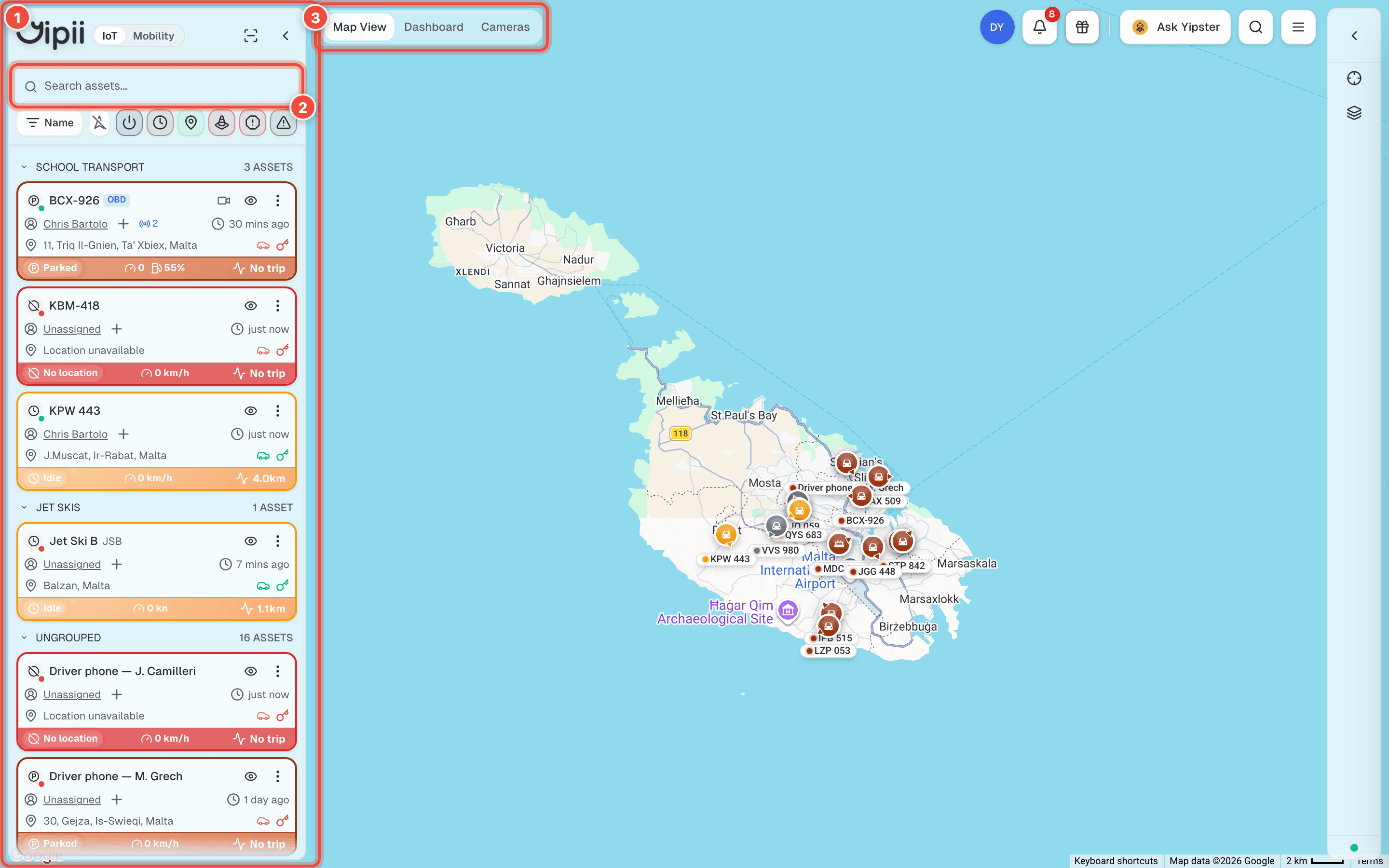Open Keyboard shortcuts map link
1389x868 pixels.
coord(1115,861)
